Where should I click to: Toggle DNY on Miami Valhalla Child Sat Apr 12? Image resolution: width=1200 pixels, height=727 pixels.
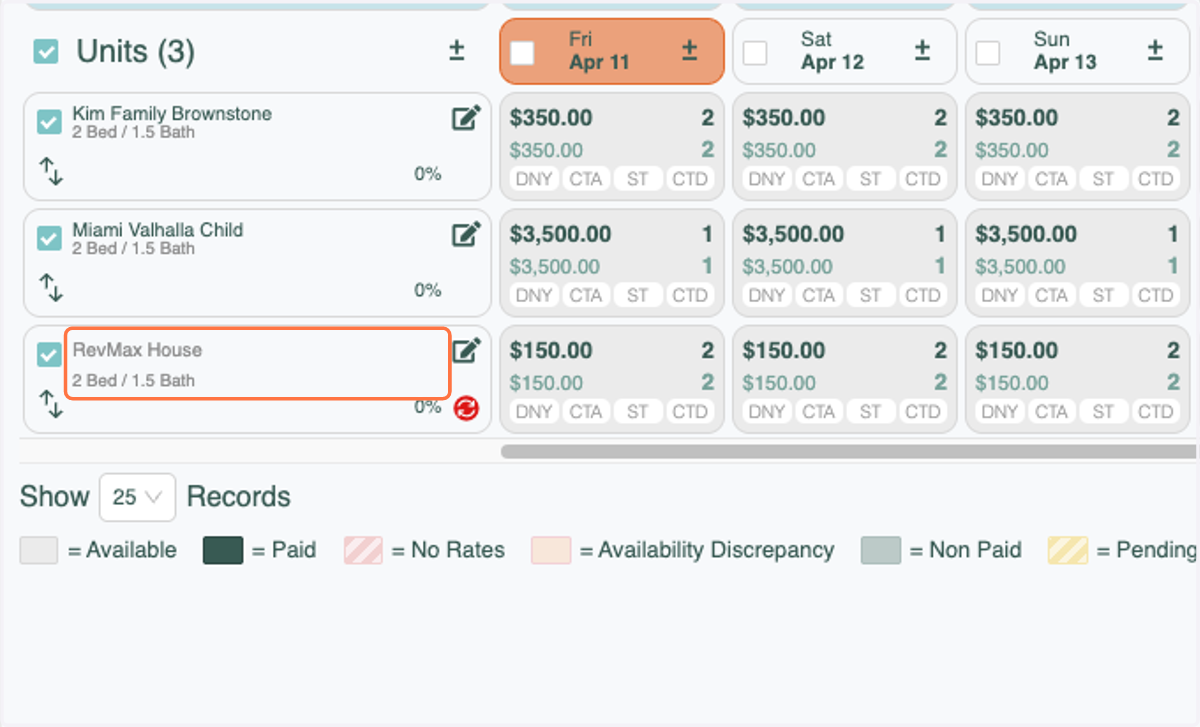(x=767, y=296)
